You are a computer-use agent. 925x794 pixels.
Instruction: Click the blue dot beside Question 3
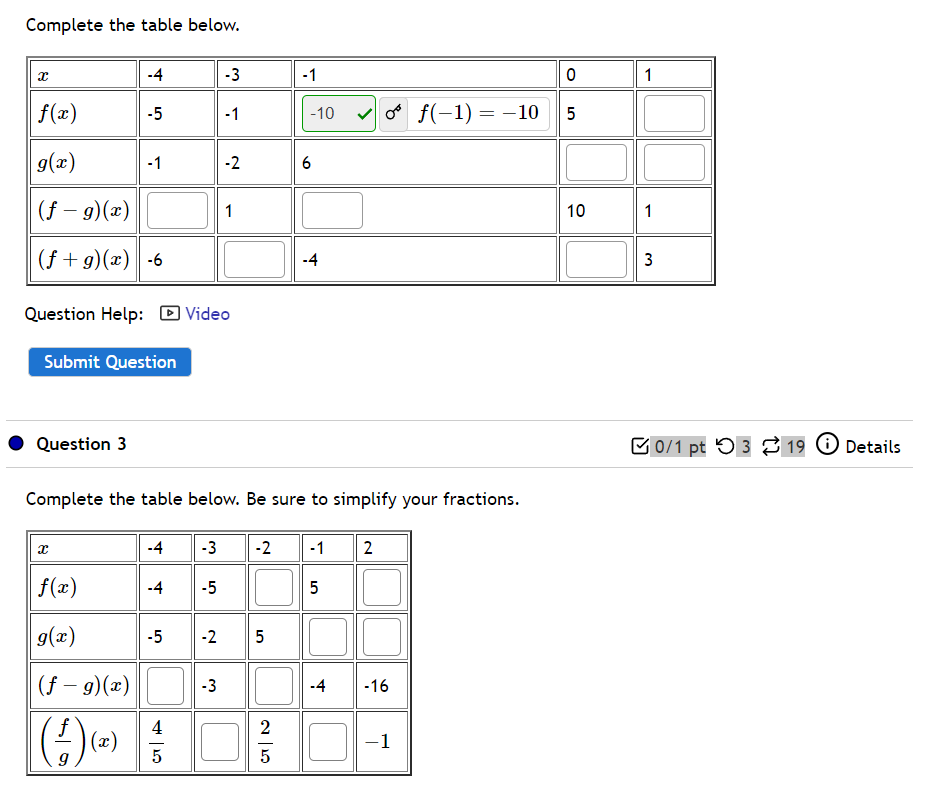tap(14, 443)
